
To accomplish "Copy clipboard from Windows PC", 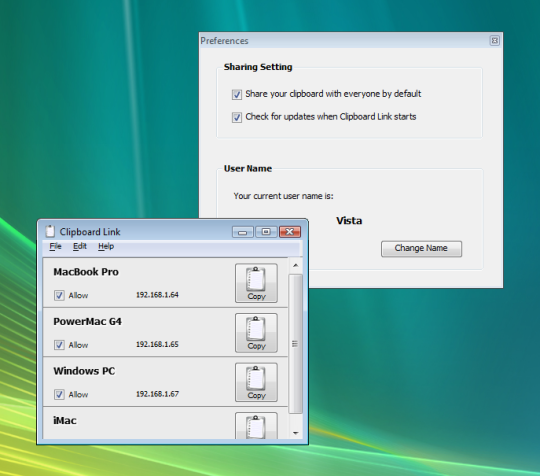I will point(256,382).
